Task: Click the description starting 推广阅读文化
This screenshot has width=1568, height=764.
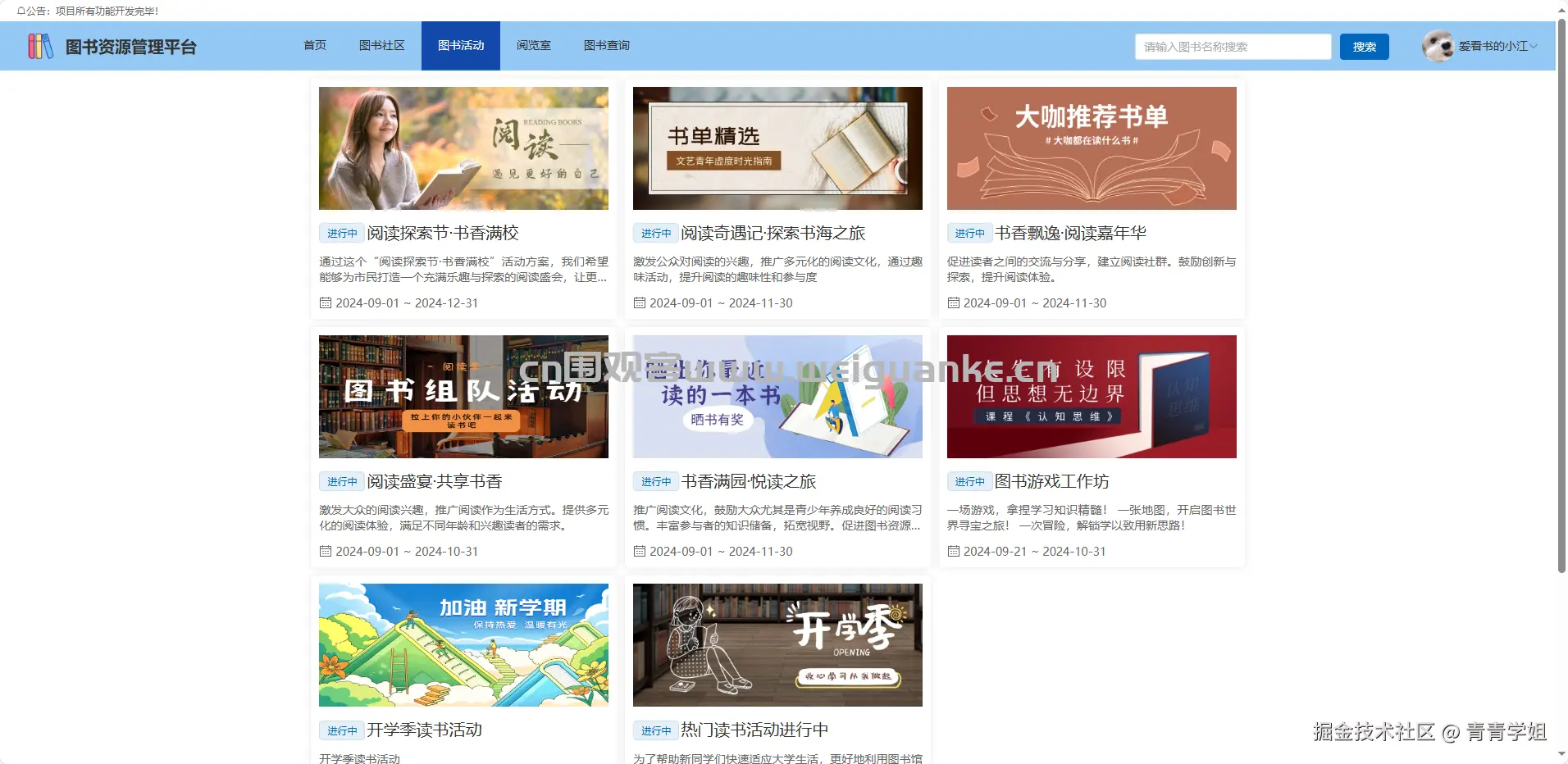Action: [777, 518]
